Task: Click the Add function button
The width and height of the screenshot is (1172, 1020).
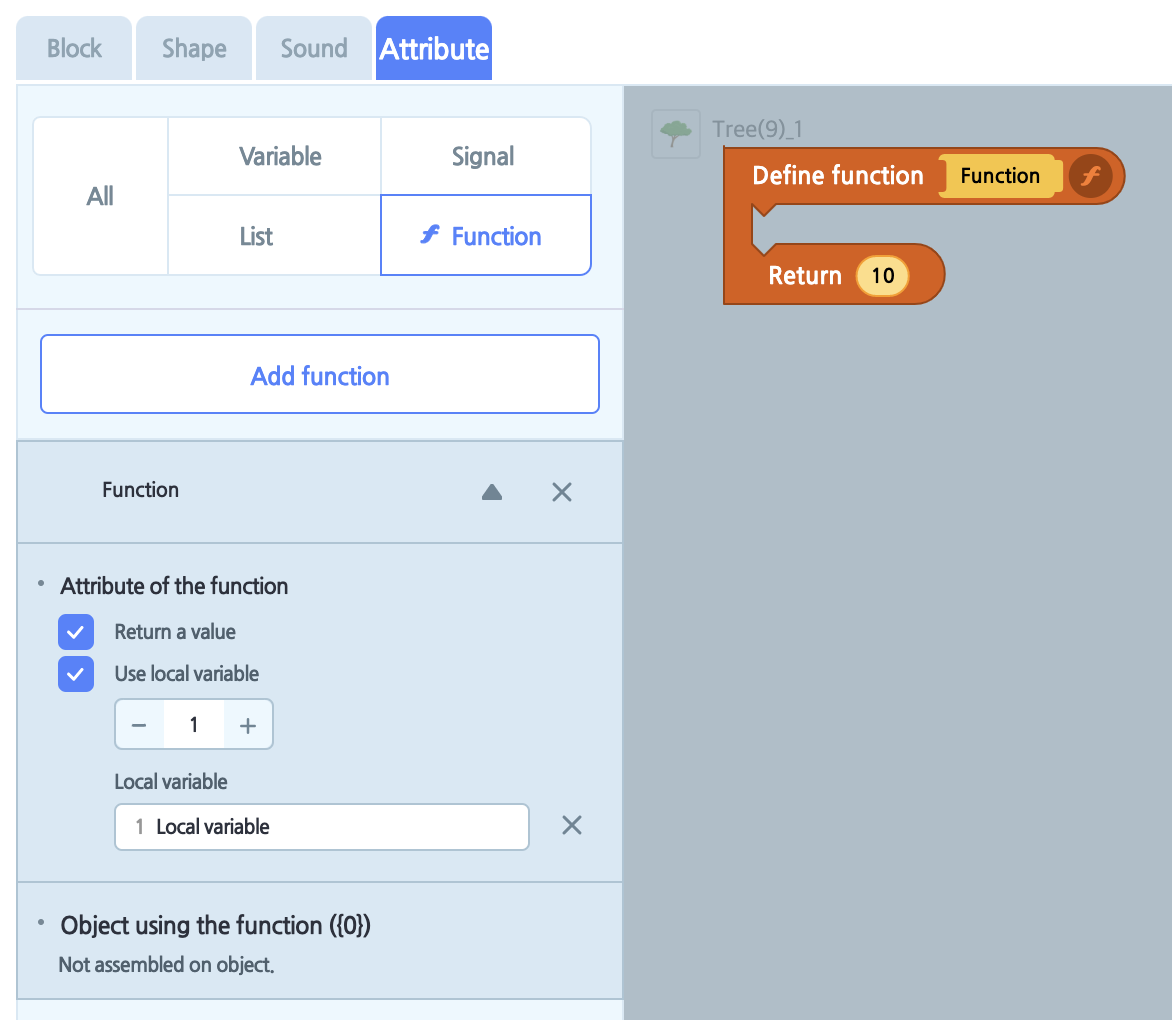Action: tap(319, 374)
